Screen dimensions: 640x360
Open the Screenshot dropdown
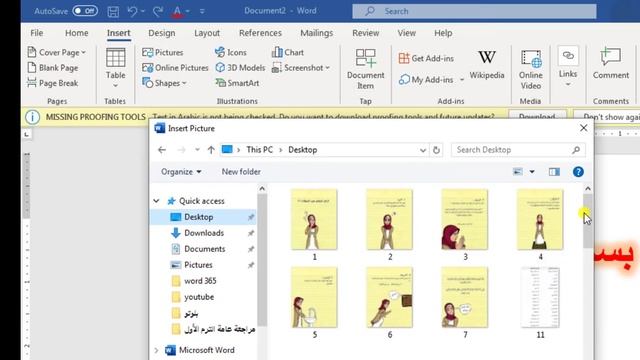tap(301, 68)
